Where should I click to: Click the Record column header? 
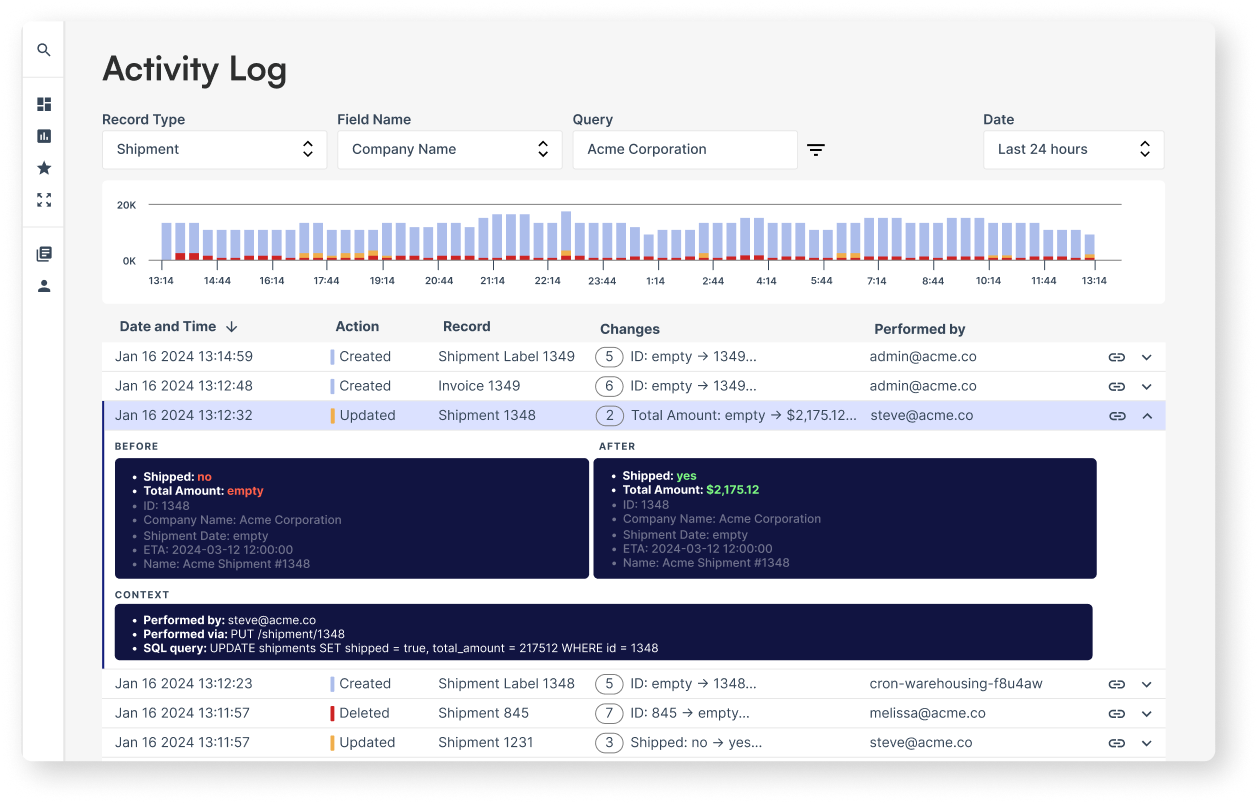(x=467, y=326)
